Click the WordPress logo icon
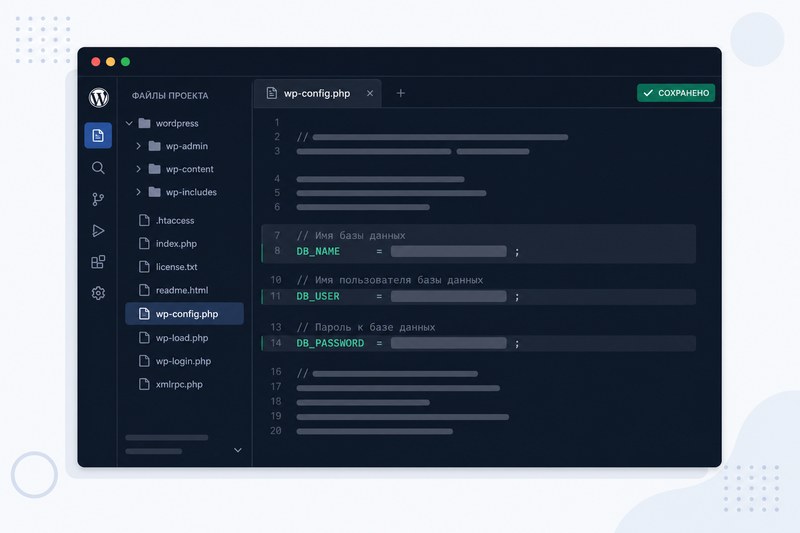This screenshot has height=533, width=800. (98, 97)
